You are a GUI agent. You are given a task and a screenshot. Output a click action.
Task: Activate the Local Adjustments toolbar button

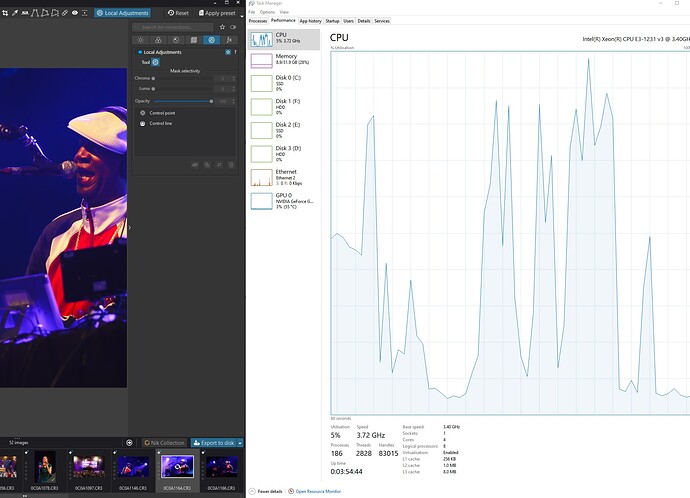(x=122, y=13)
